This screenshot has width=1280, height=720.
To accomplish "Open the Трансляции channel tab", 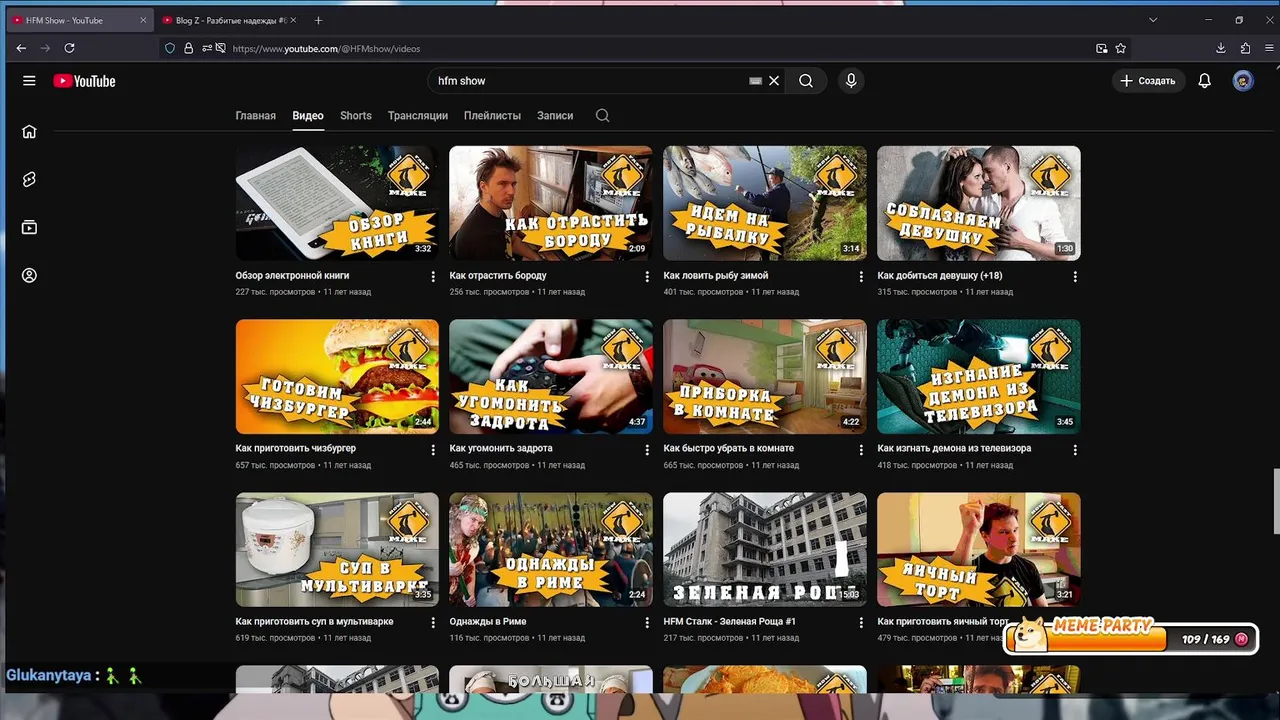I will (418, 115).
